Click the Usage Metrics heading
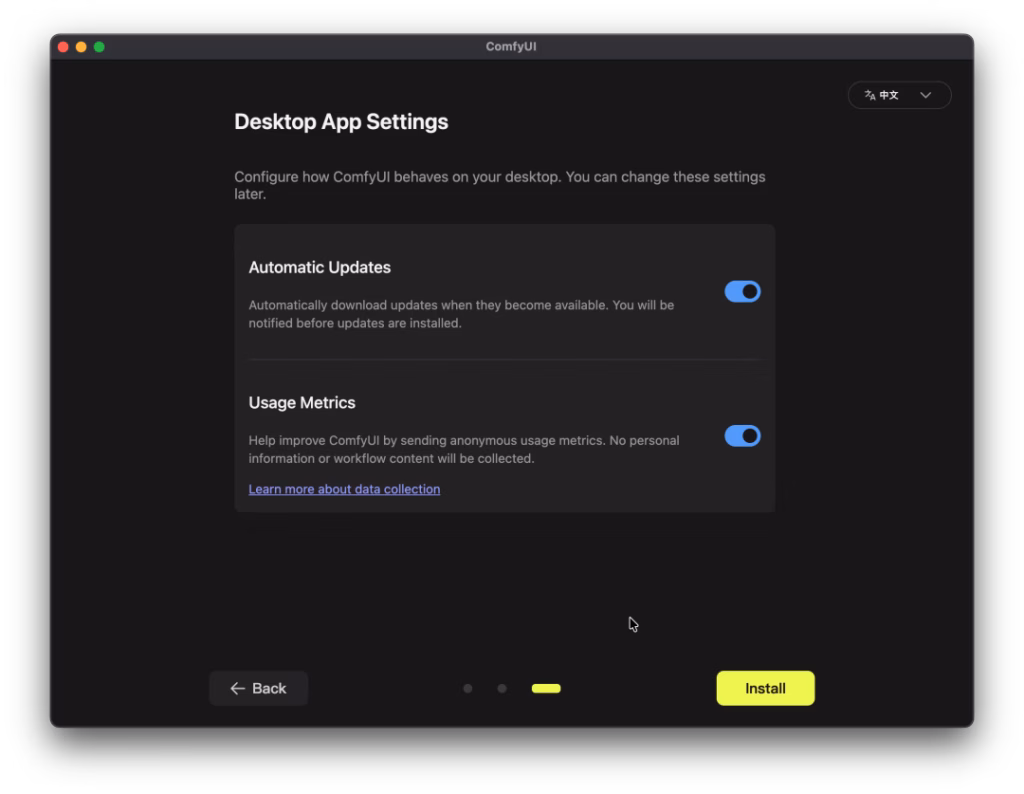Screen dimensions: 1024x794 302,402
